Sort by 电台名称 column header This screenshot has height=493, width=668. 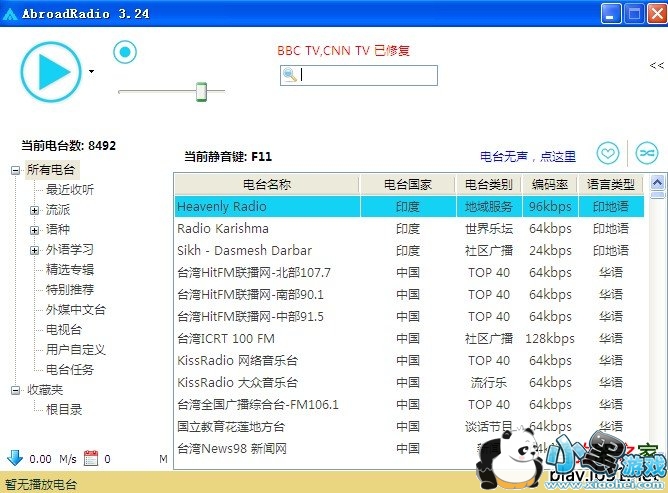267,185
